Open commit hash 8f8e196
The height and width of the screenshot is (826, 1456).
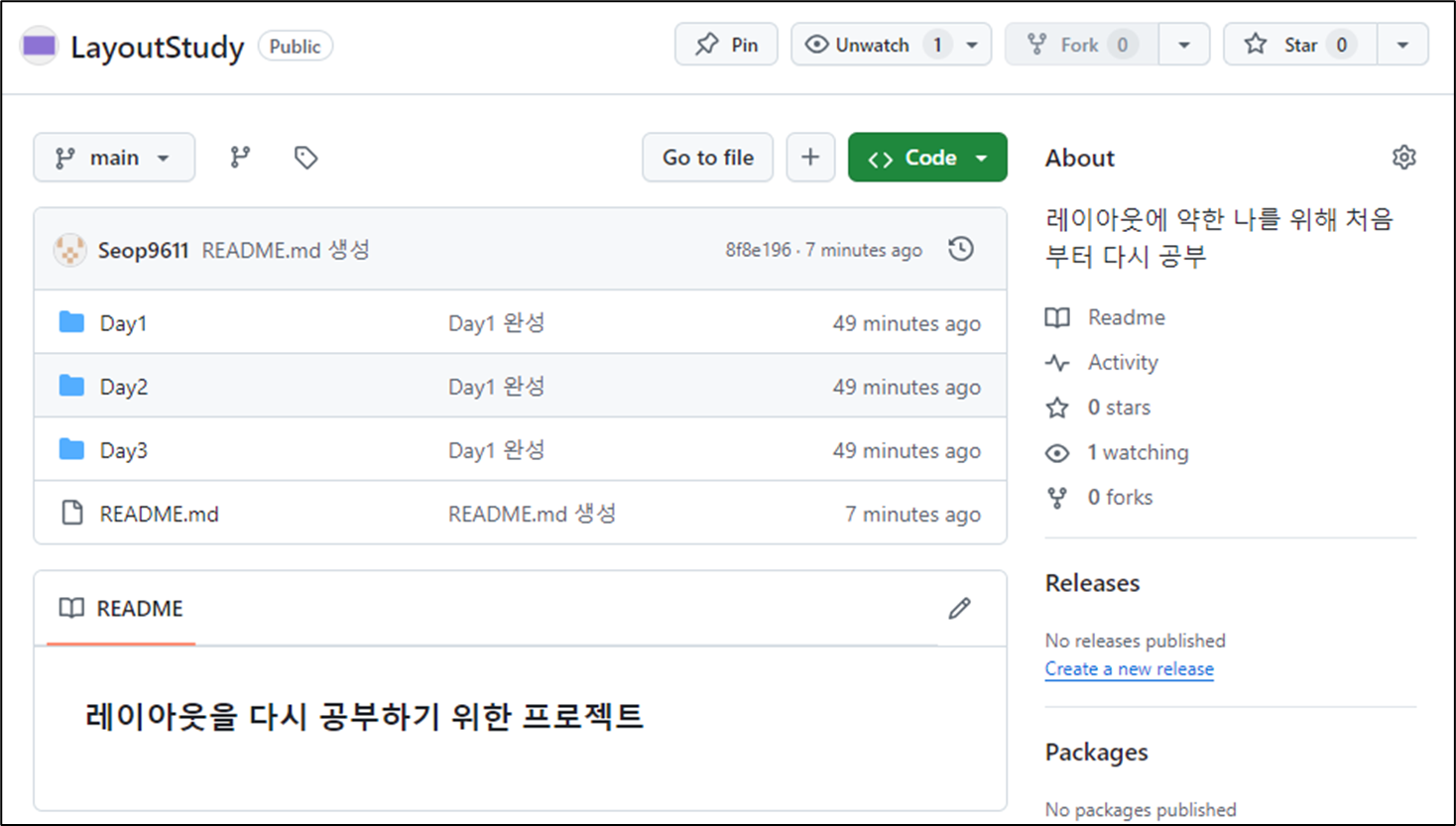(758, 250)
